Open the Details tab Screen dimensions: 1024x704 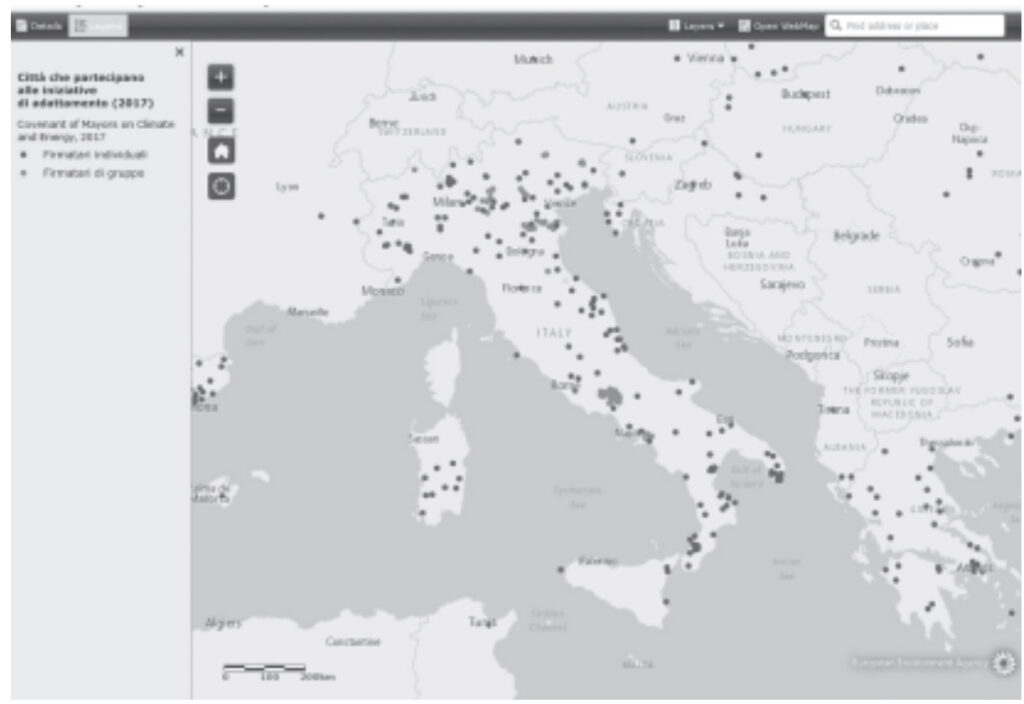click(39, 26)
